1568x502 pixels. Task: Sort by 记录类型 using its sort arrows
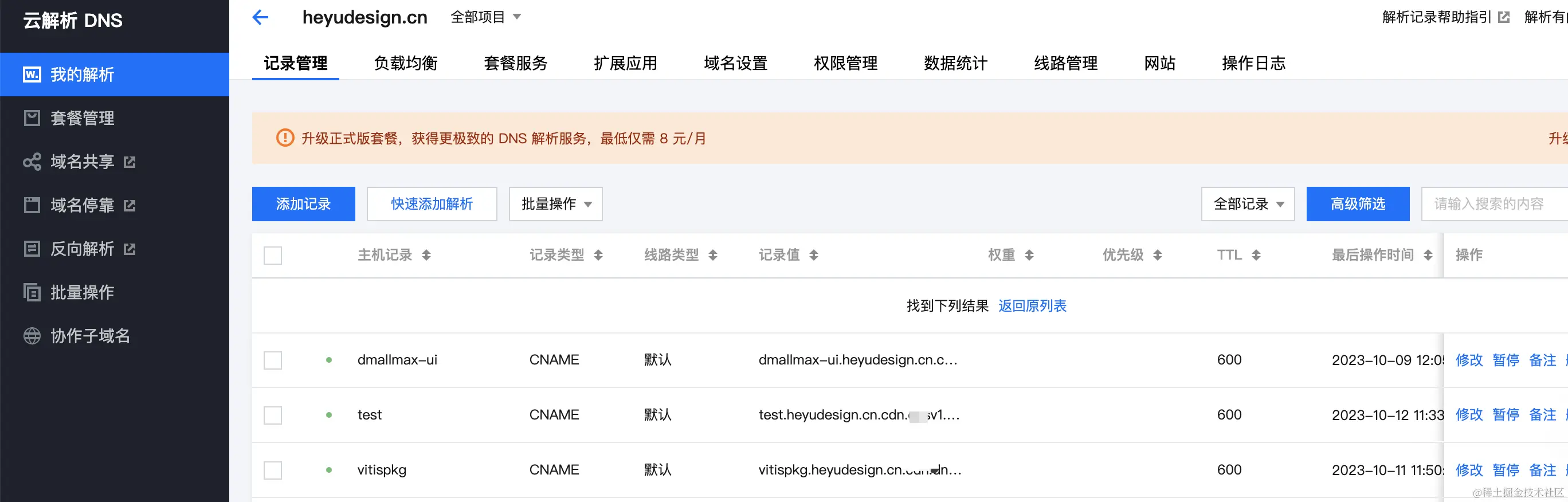click(x=598, y=255)
